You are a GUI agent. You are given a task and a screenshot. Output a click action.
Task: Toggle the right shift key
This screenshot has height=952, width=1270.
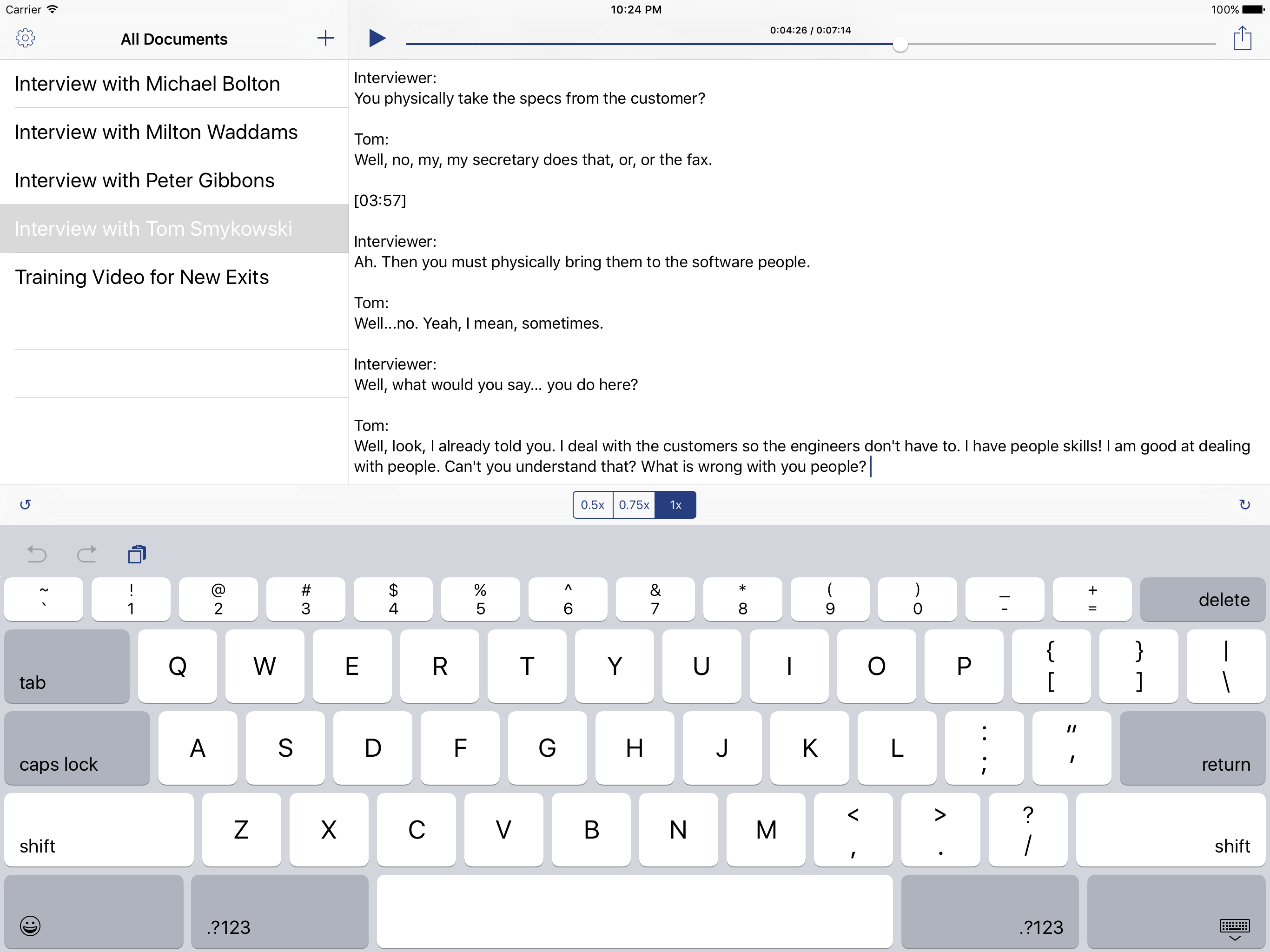click(1171, 830)
